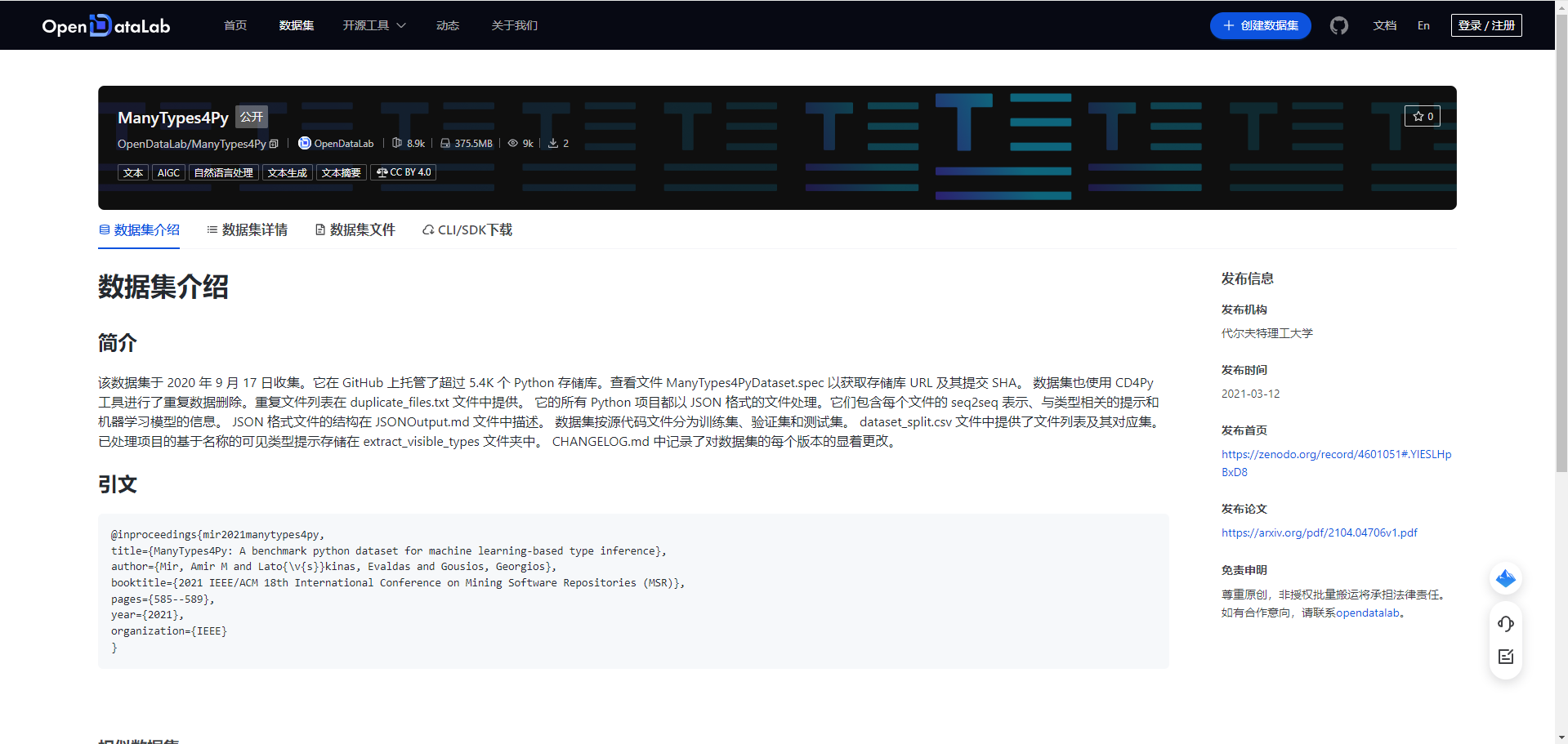Open the headset customer support icon
1568x744 pixels.
tap(1506, 624)
